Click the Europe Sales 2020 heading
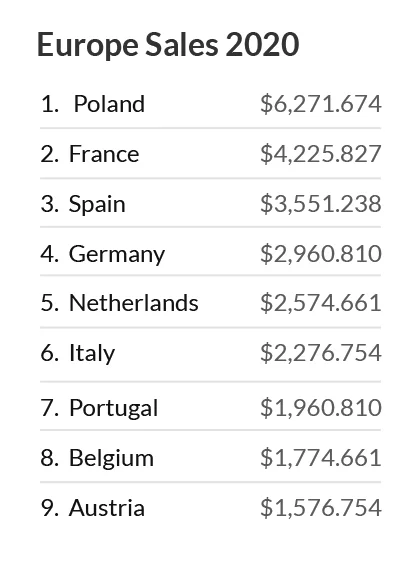Image resolution: width=410 pixels, height=562 pixels. pyautogui.click(x=168, y=44)
